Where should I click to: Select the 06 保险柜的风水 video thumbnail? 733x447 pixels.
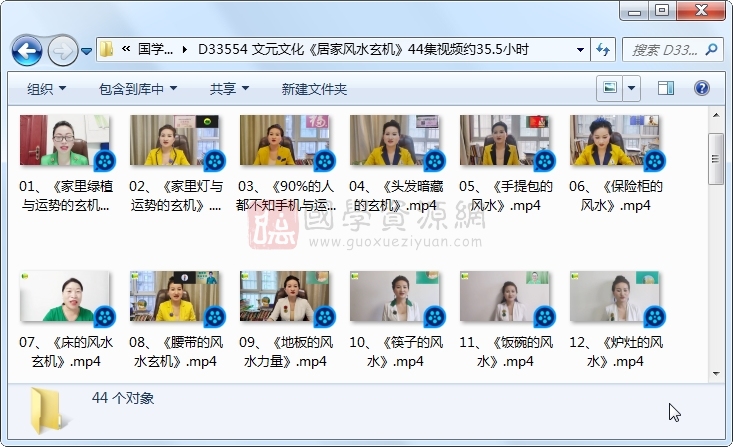coord(615,140)
